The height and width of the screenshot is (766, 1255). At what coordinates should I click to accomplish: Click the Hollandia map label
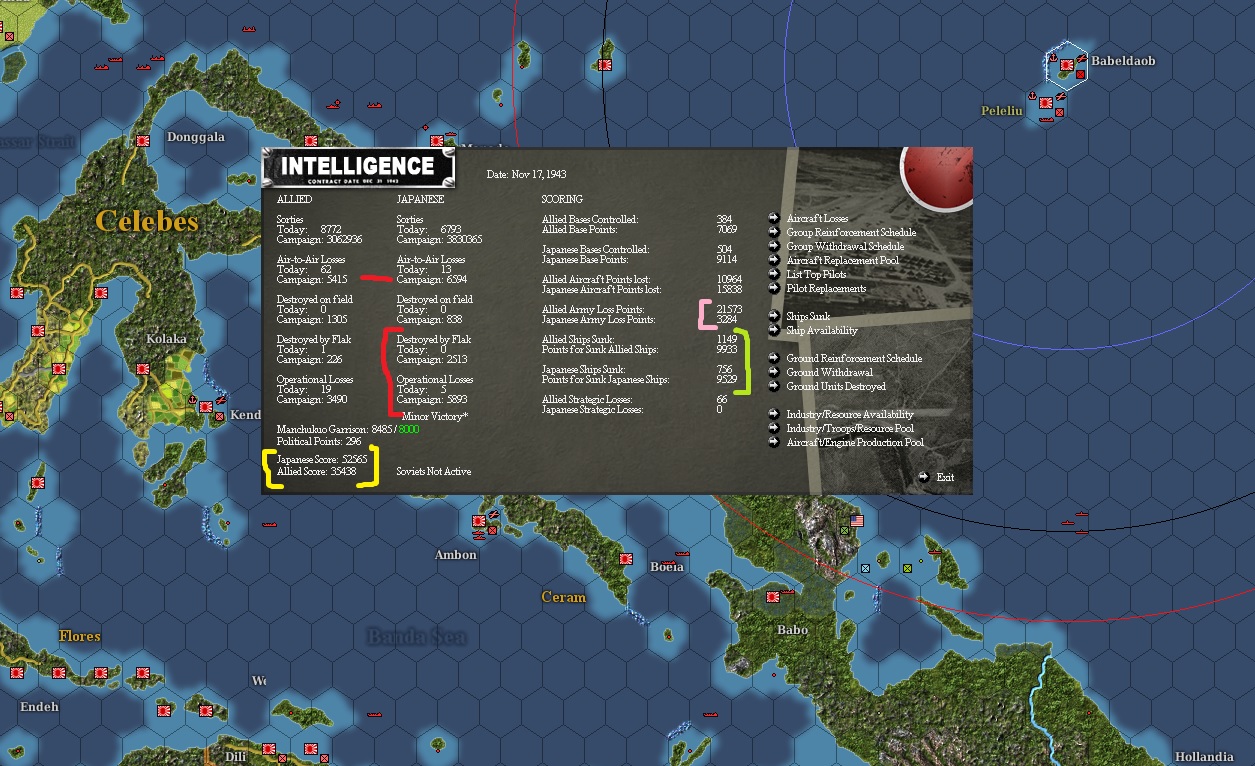pos(1203,757)
